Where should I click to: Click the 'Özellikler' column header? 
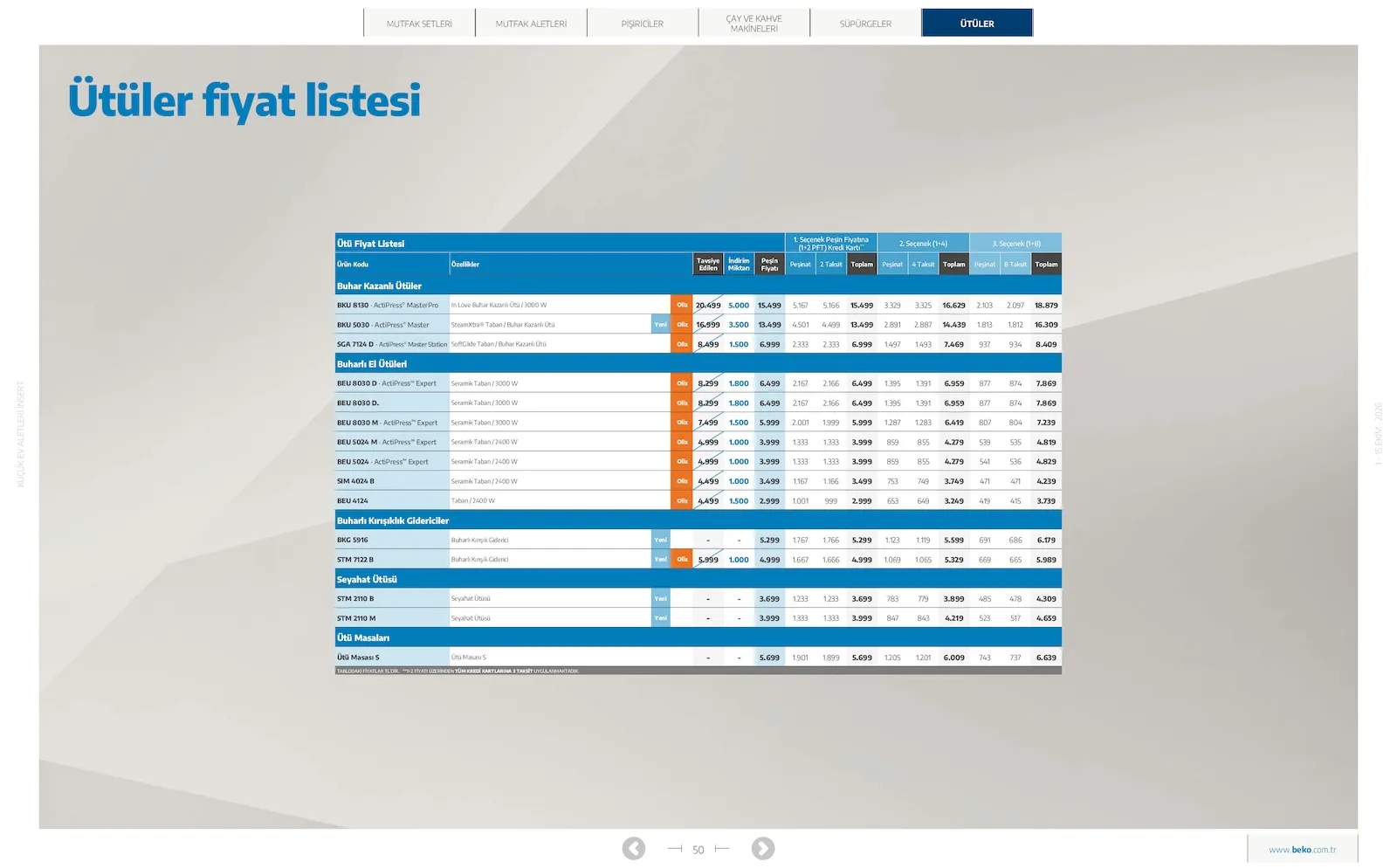[x=465, y=264]
